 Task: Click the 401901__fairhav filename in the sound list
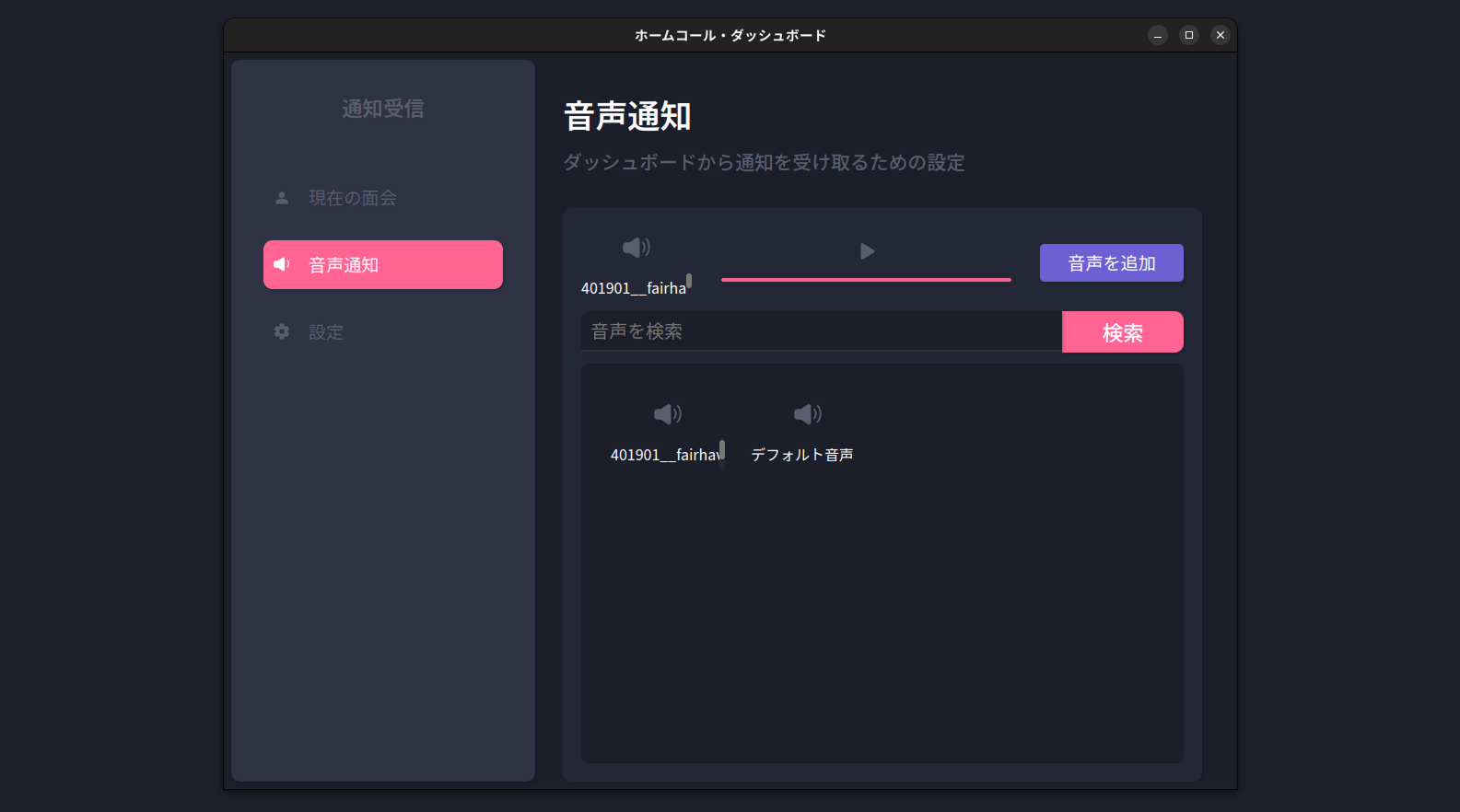click(664, 455)
